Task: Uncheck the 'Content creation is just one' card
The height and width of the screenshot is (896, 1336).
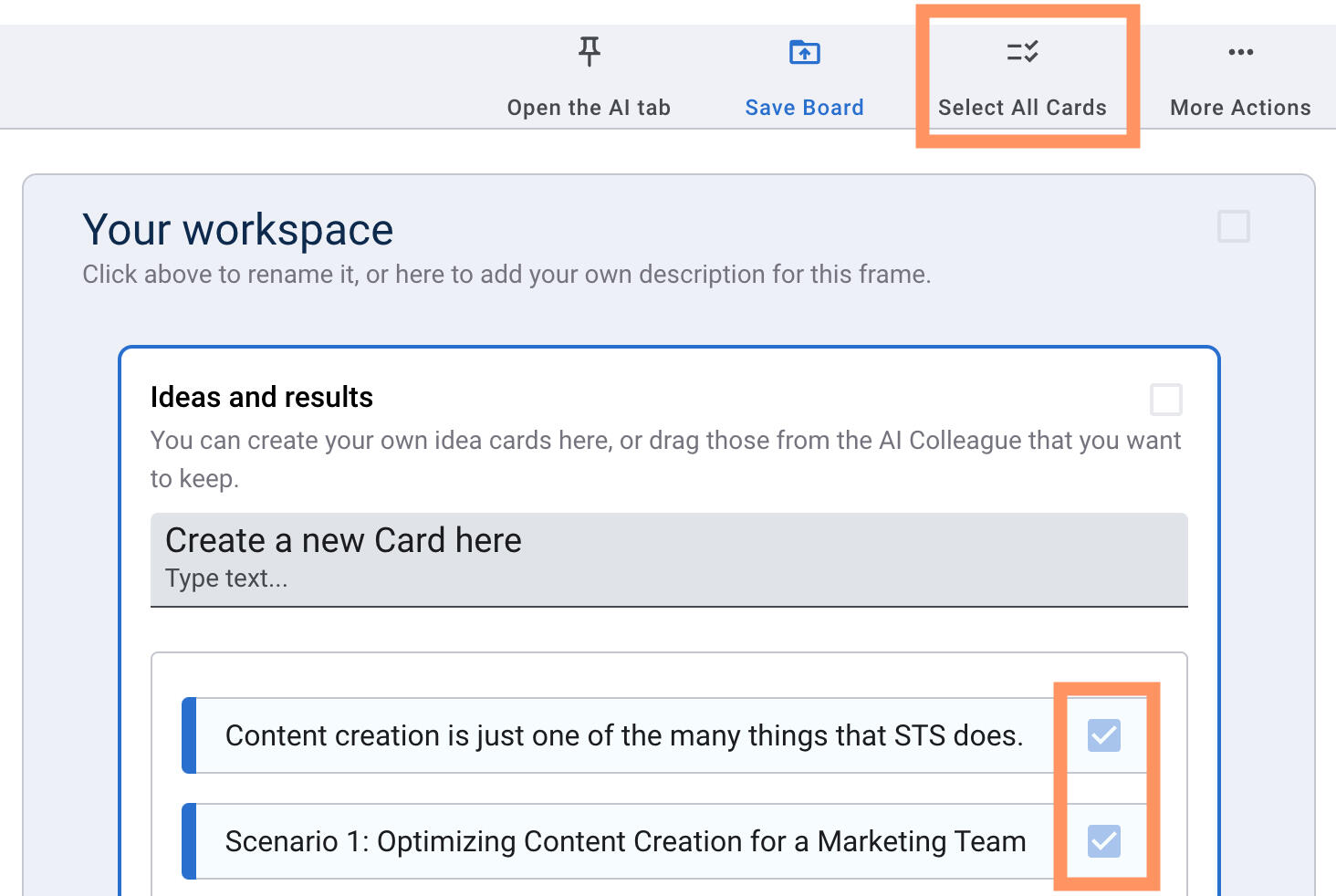Action: point(1103,735)
